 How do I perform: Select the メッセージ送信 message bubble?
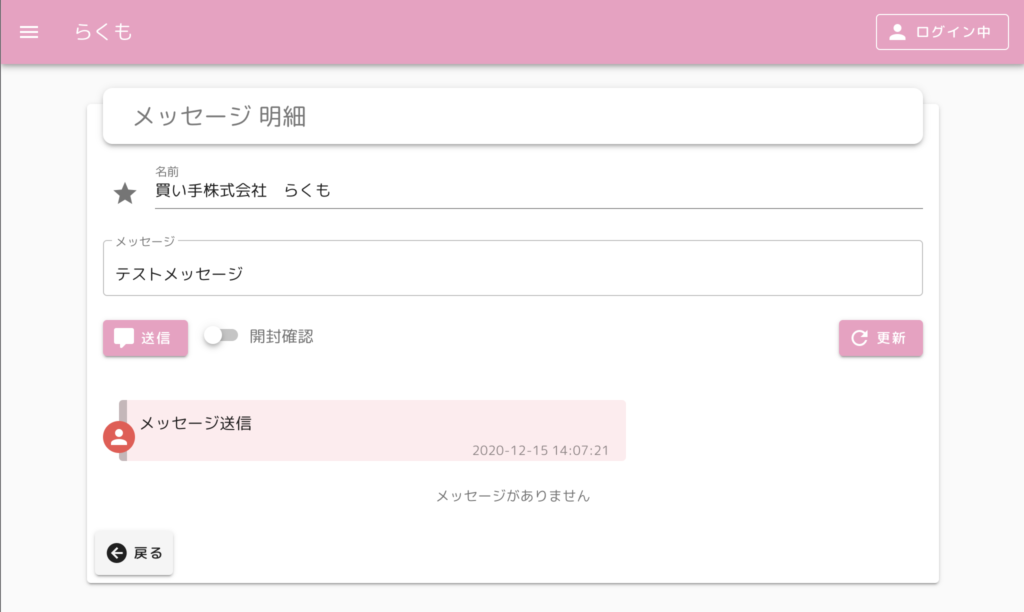tap(372, 430)
